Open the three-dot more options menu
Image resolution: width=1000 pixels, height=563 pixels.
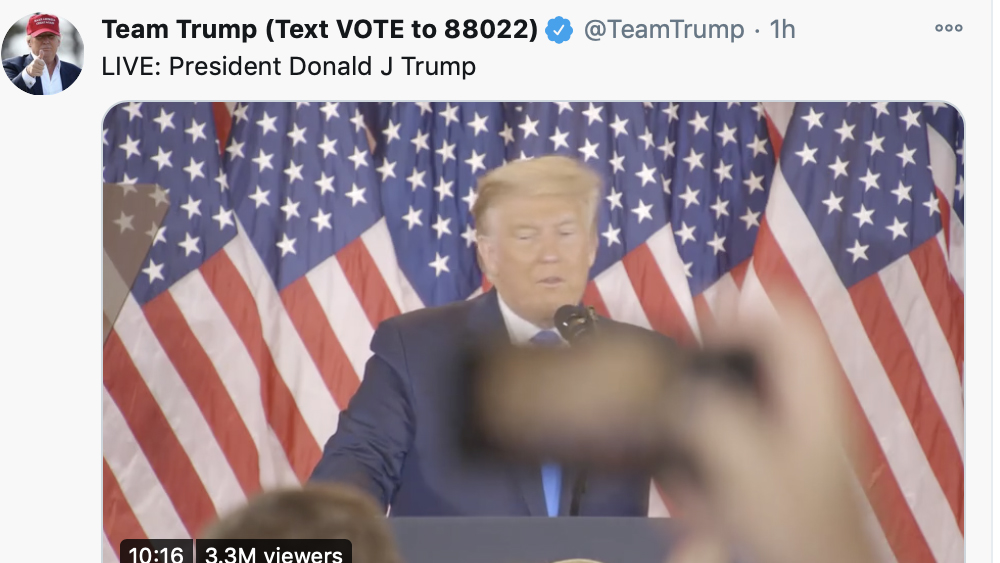(x=948, y=28)
